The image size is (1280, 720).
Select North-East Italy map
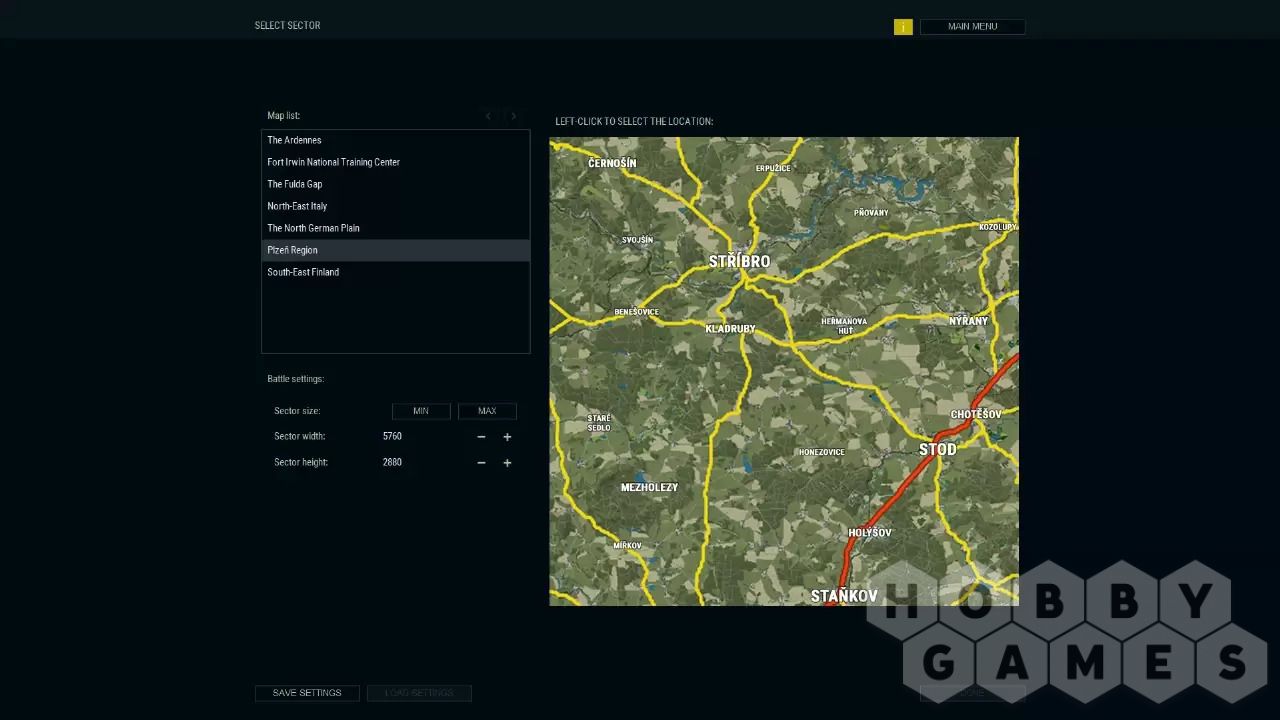tap(396, 206)
